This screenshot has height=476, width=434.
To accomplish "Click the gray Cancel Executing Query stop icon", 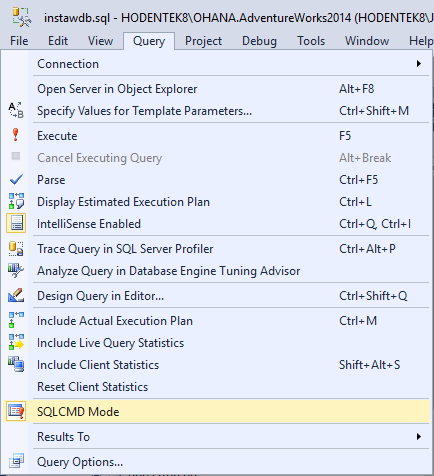I will pyautogui.click(x=15, y=156).
